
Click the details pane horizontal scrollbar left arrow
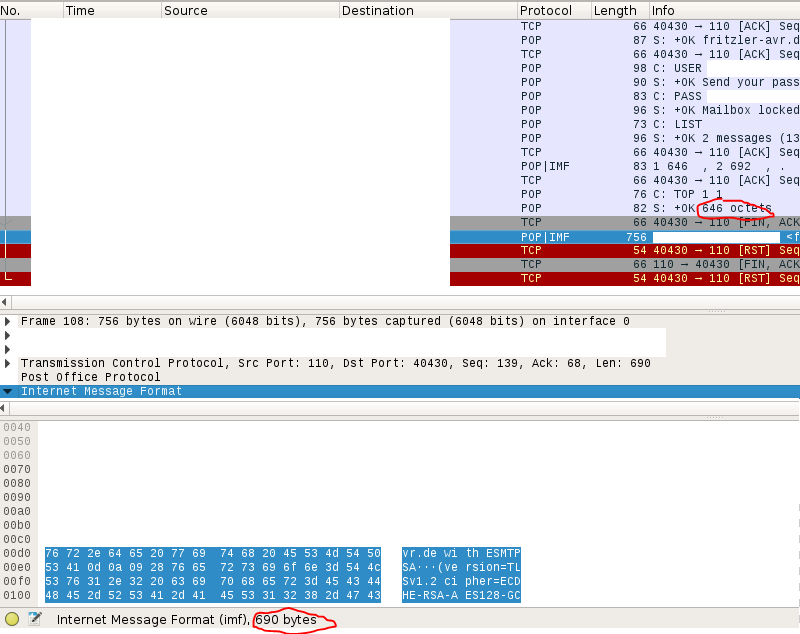pyautogui.click(x=4, y=408)
